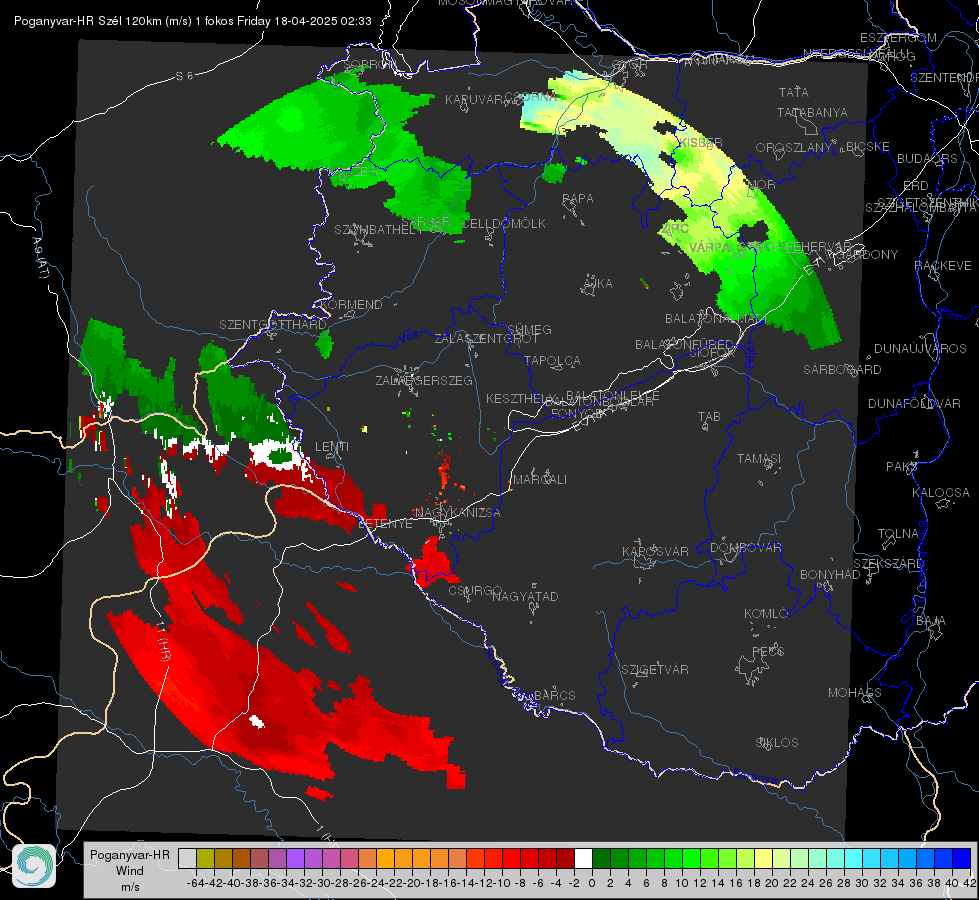Screen dimensions: 979x900
Task: Select the PECS label on the map
Action: 768,651
